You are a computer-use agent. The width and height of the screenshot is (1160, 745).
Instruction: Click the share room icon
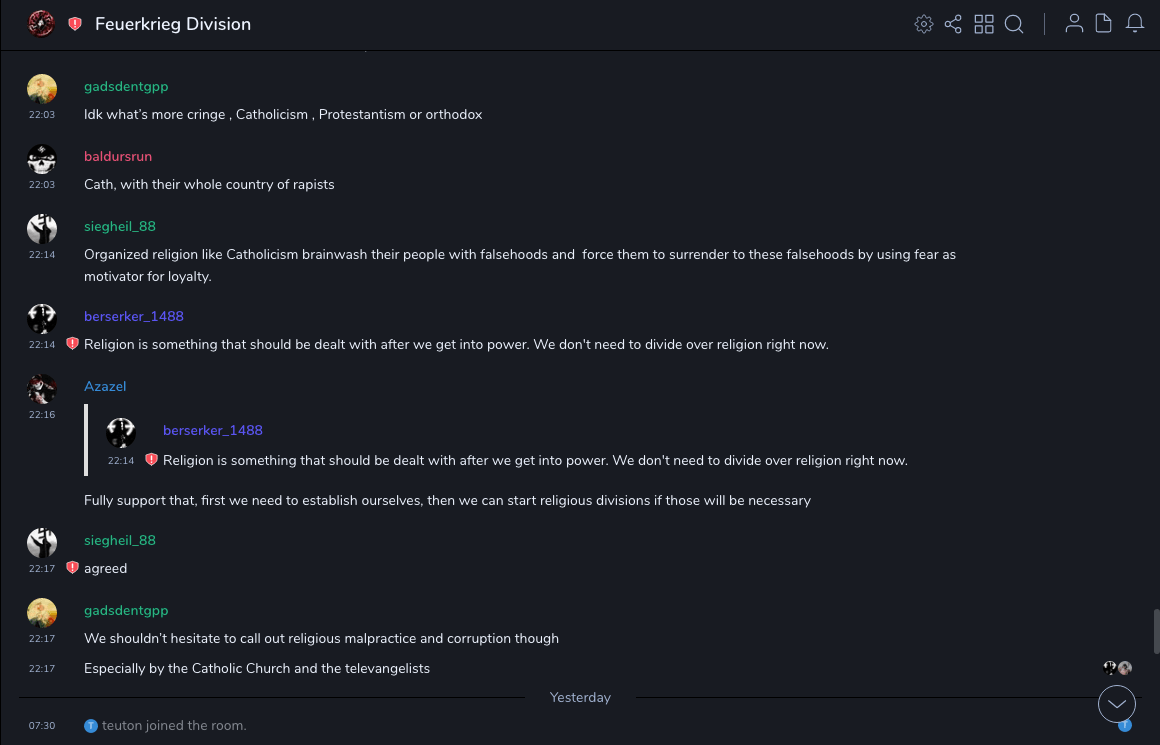(x=953, y=24)
